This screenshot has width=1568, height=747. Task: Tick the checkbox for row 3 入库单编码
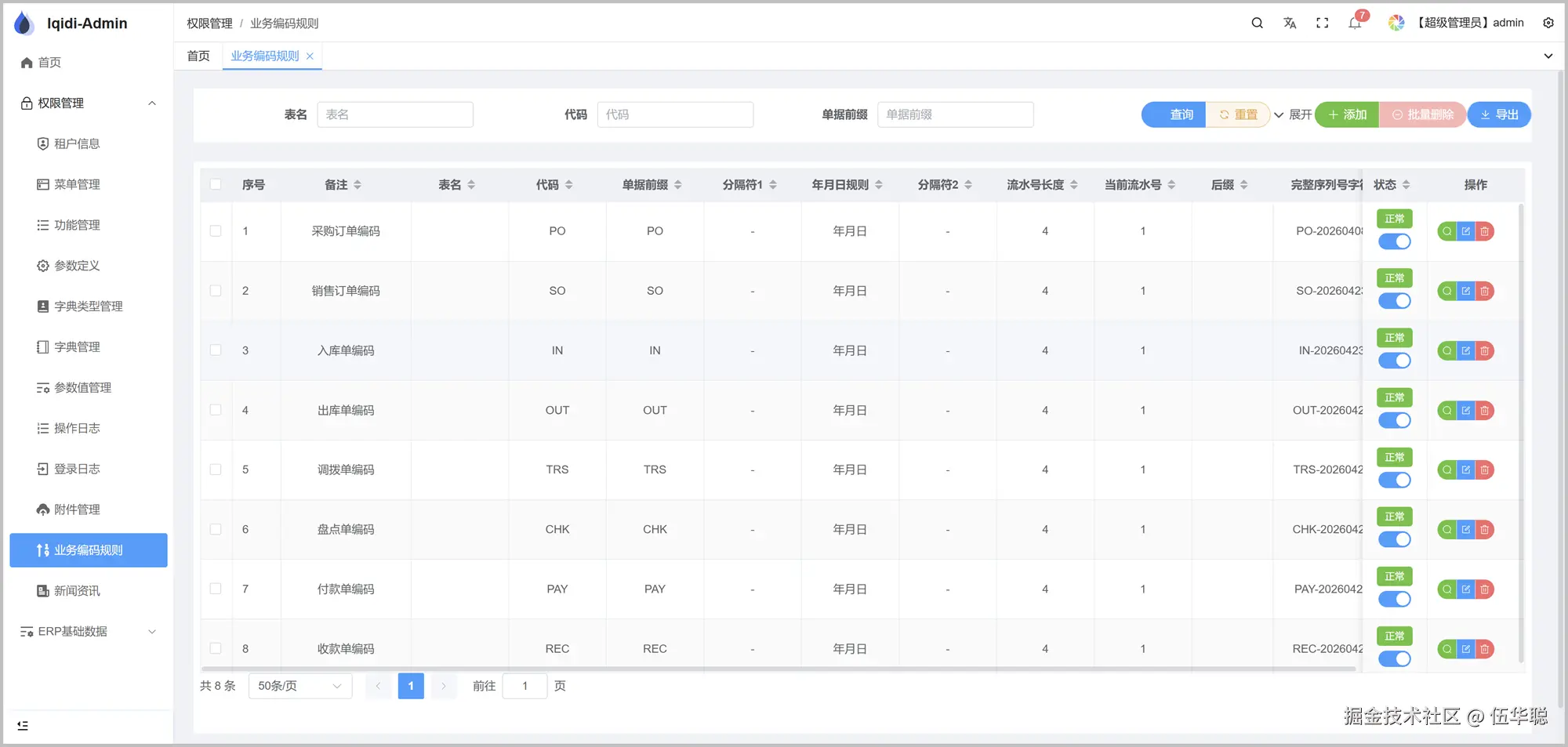click(x=216, y=350)
